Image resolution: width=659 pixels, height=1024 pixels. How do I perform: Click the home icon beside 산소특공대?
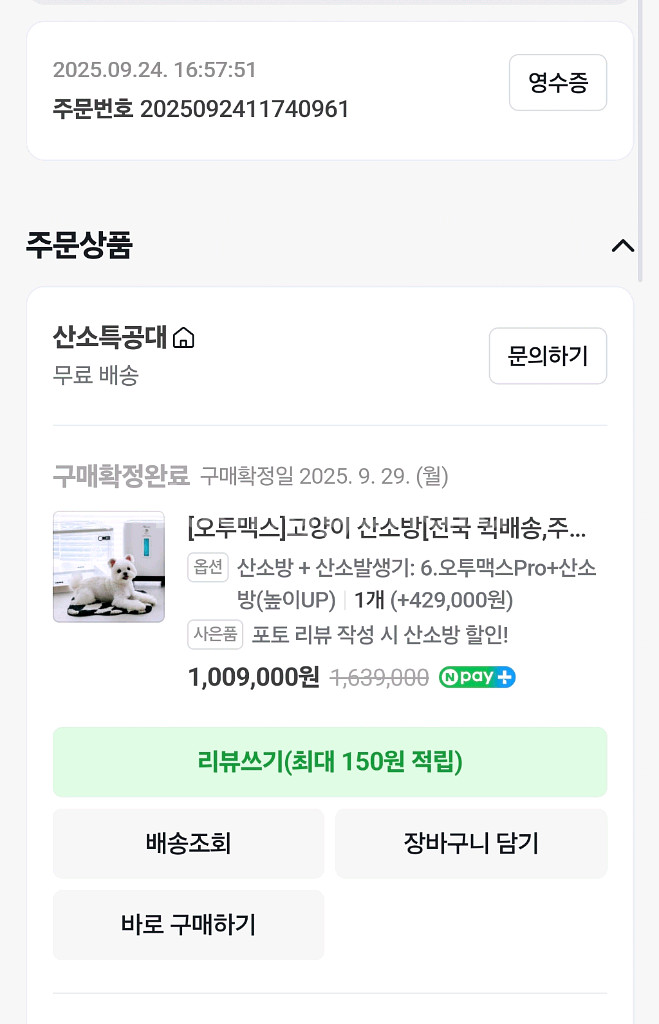[x=184, y=339]
